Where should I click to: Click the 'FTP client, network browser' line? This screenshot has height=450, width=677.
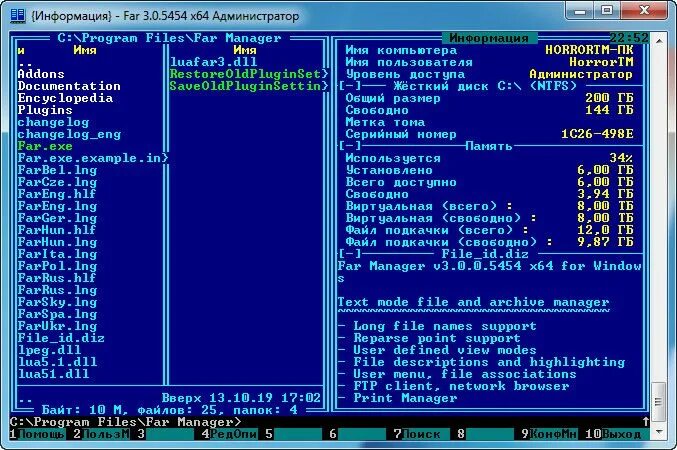461,386
